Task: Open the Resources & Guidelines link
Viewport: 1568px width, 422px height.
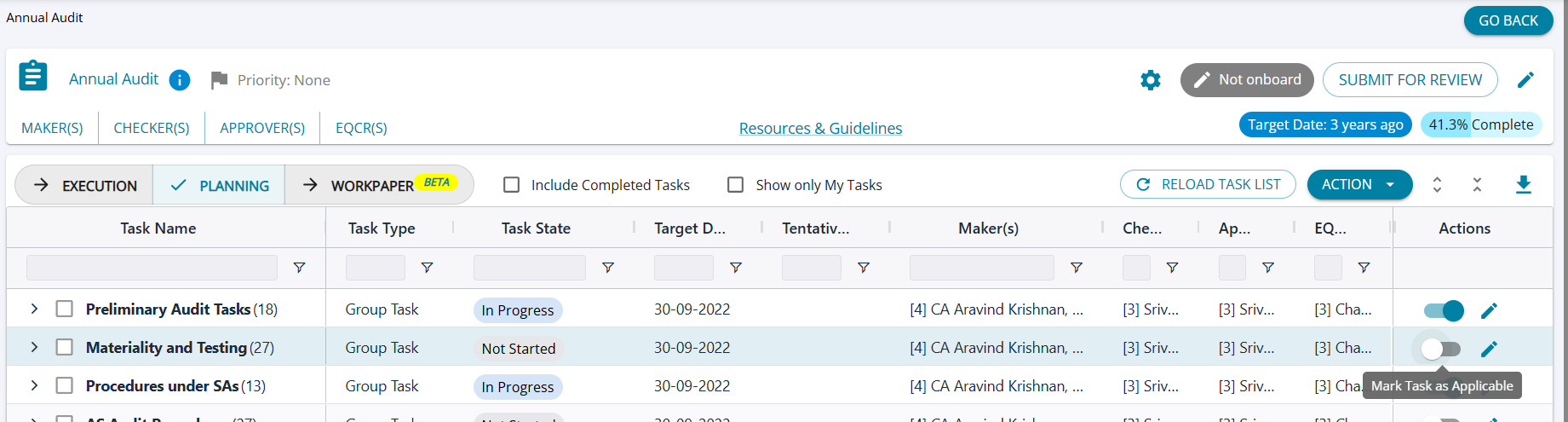Action: coord(820,129)
